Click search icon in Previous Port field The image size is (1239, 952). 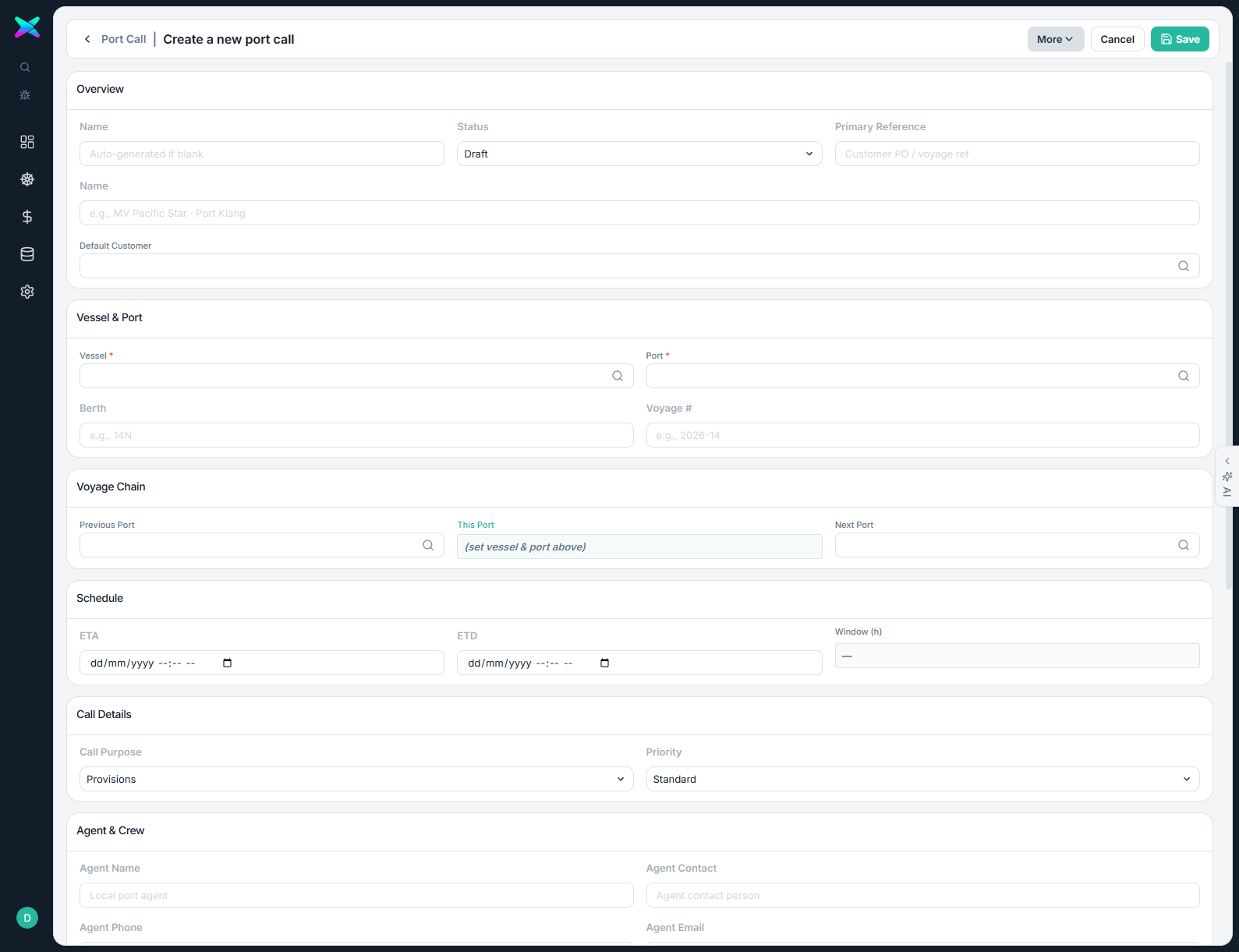coord(428,545)
